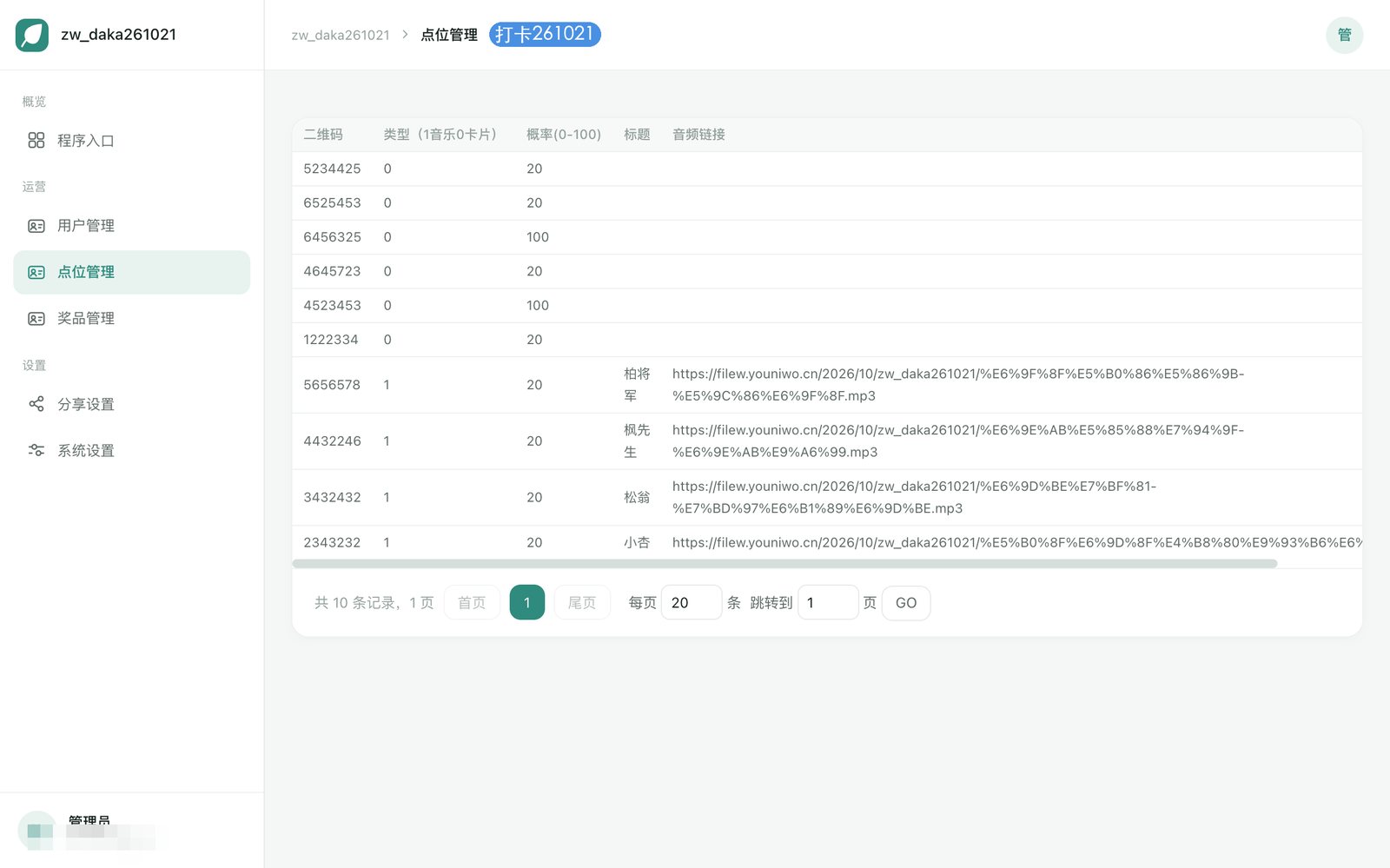1390x868 pixels.
Task: Open 分享设置 menu item
Action: (132, 404)
